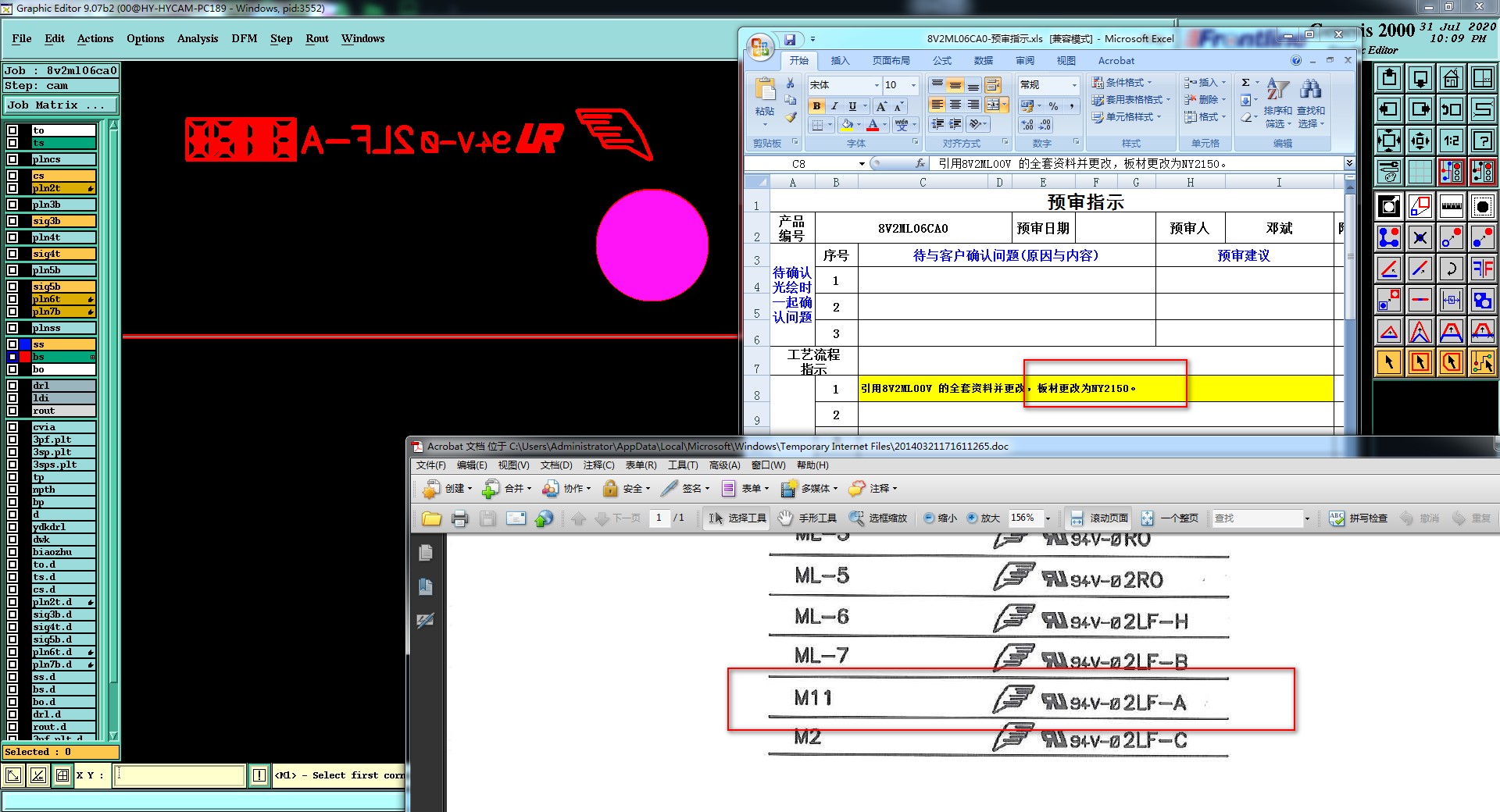Viewport: 1500px width, 812px height.
Task: Switch to the 插入 tab in Excel
Action: 840,60
